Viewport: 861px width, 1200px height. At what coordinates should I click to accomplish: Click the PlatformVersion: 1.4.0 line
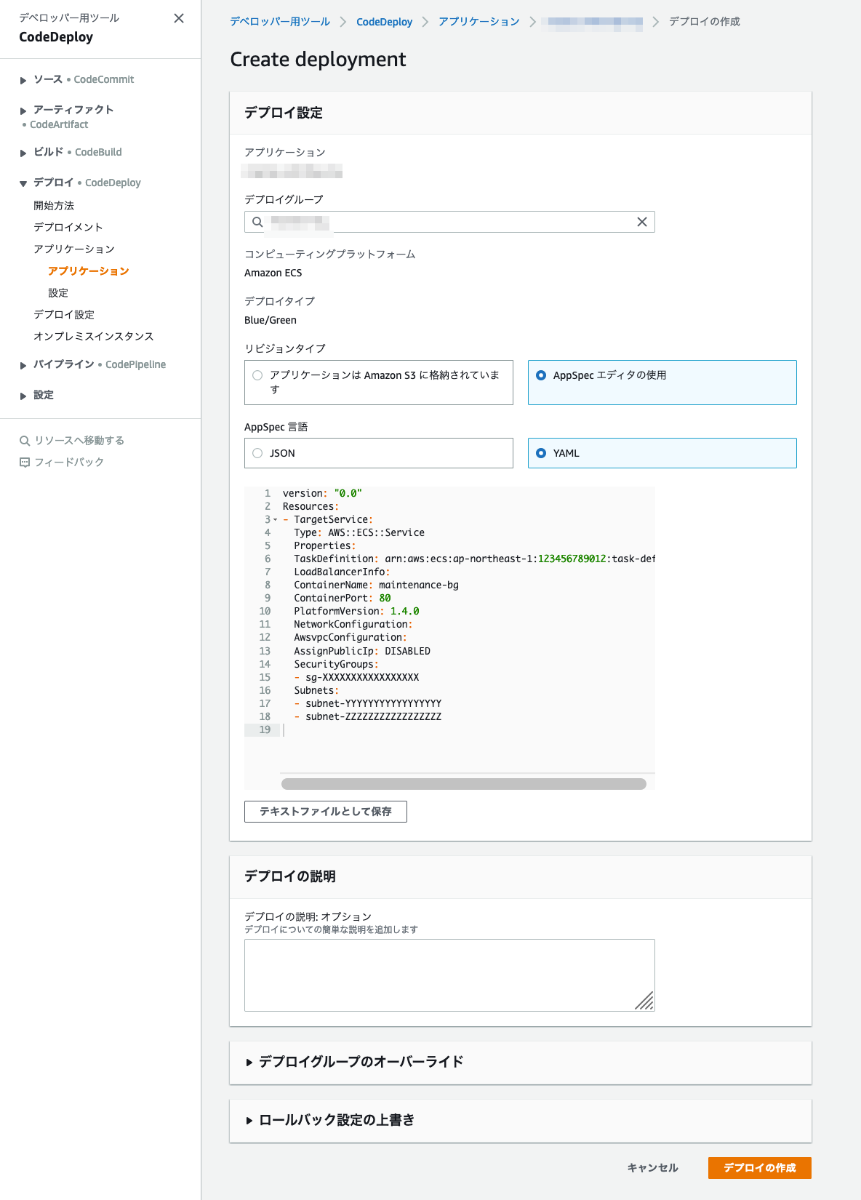pos(356,611)
